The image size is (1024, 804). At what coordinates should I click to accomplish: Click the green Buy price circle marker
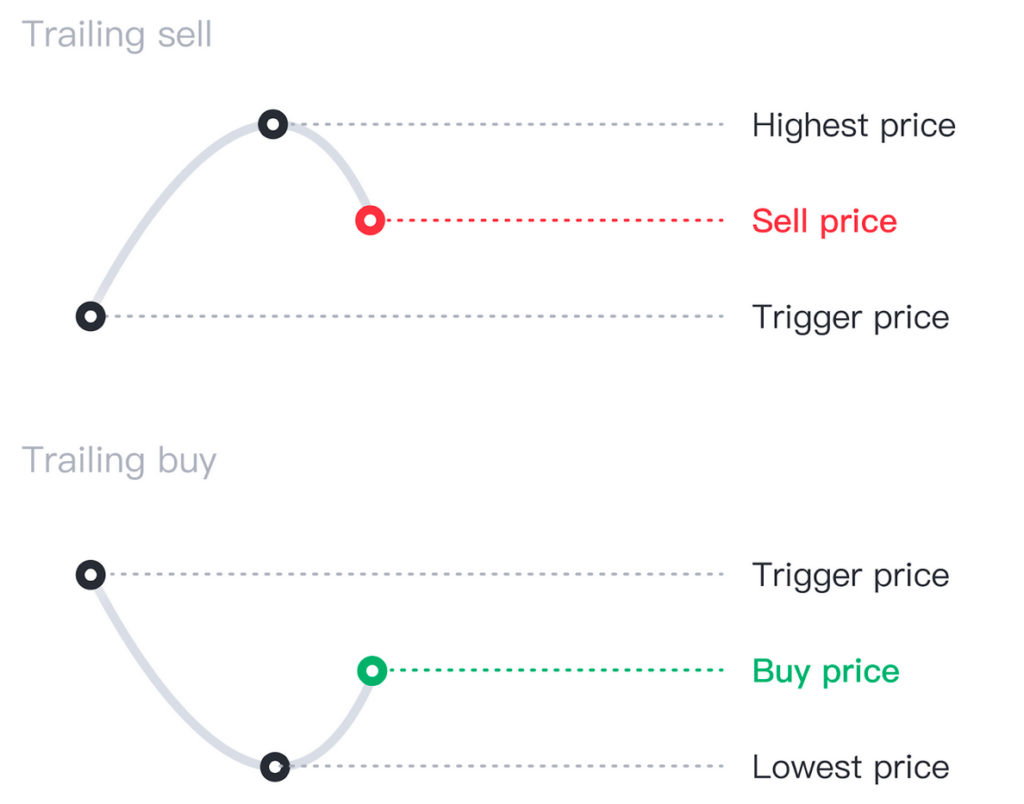pyautogui.click(x=372, y=670)
